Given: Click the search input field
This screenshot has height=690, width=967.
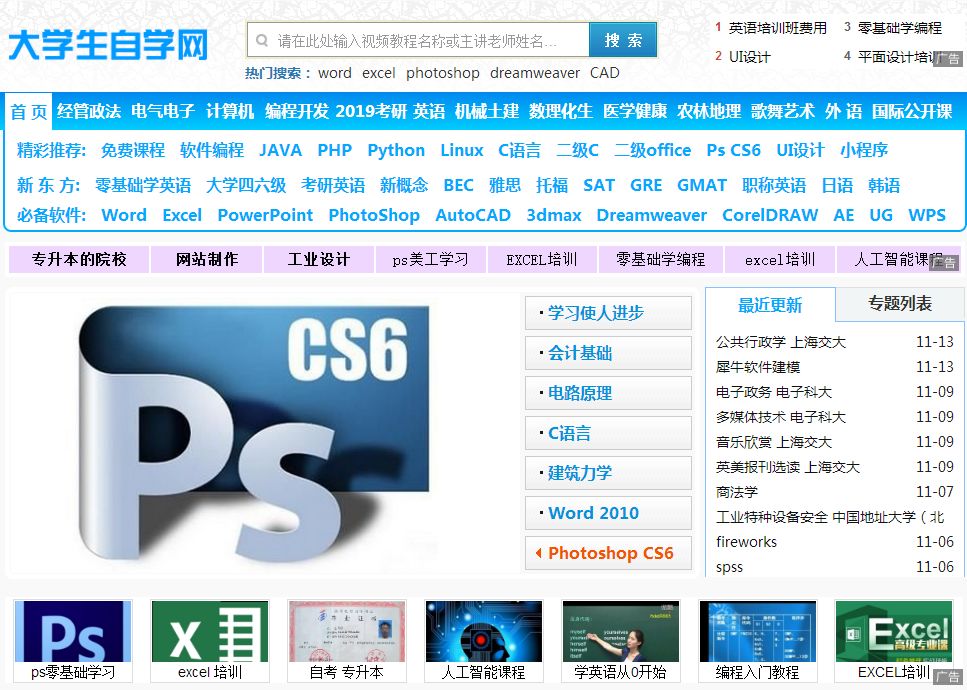Looking at the screenshot, I should (x=418, y=40).
